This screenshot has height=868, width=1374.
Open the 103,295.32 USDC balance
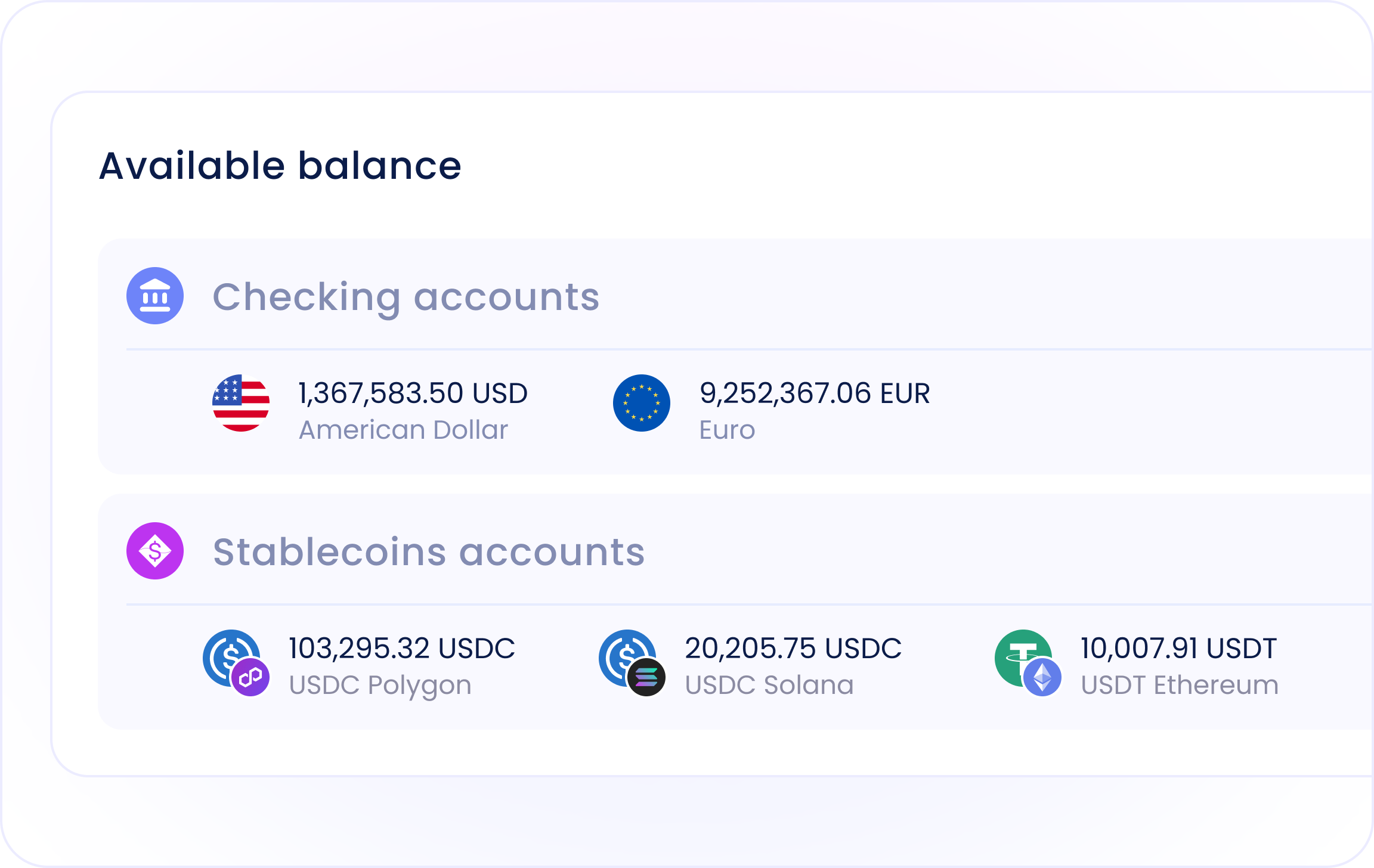point(401,649)
